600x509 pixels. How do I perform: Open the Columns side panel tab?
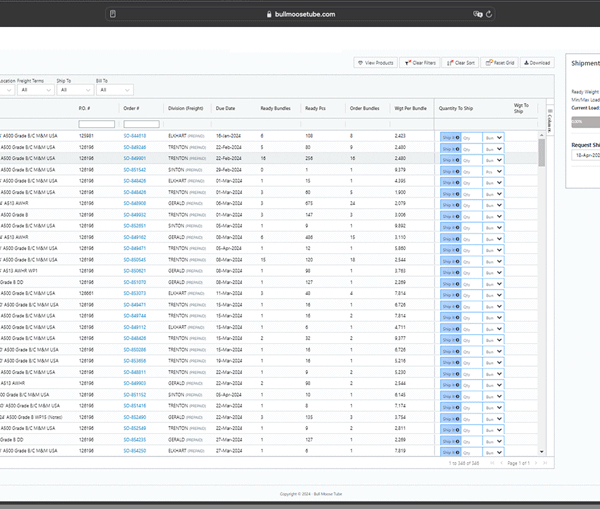(x=549, y=119)
